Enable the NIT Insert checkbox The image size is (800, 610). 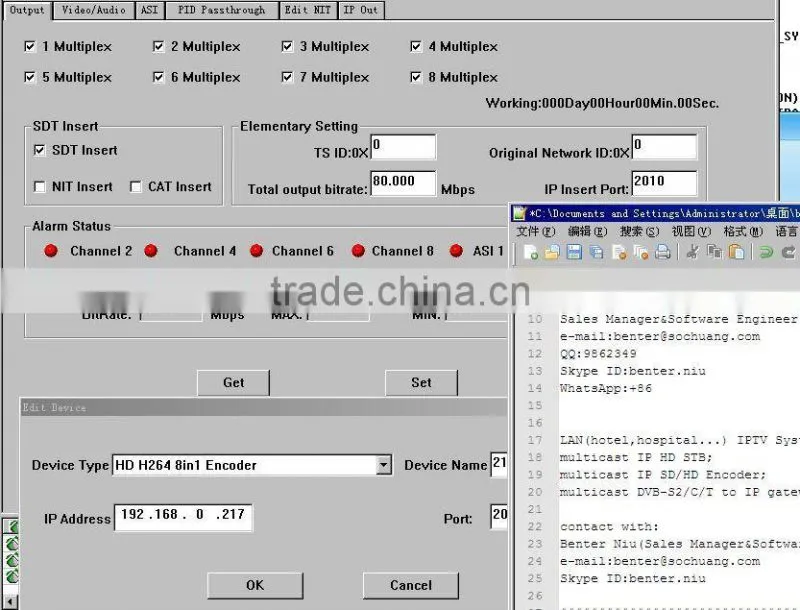(x=39, y=187)
